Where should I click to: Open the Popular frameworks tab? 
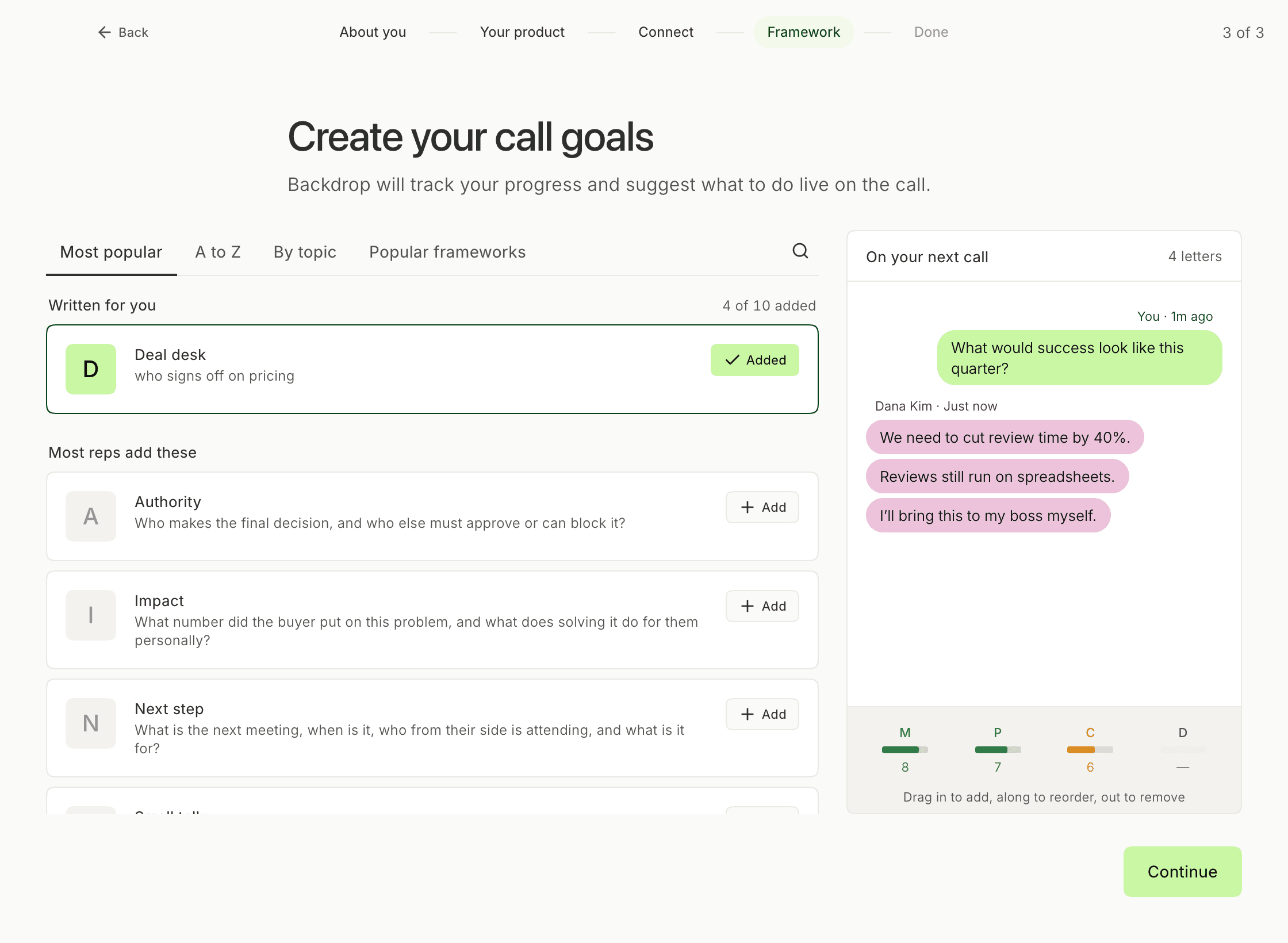click(x=447, y=252)
